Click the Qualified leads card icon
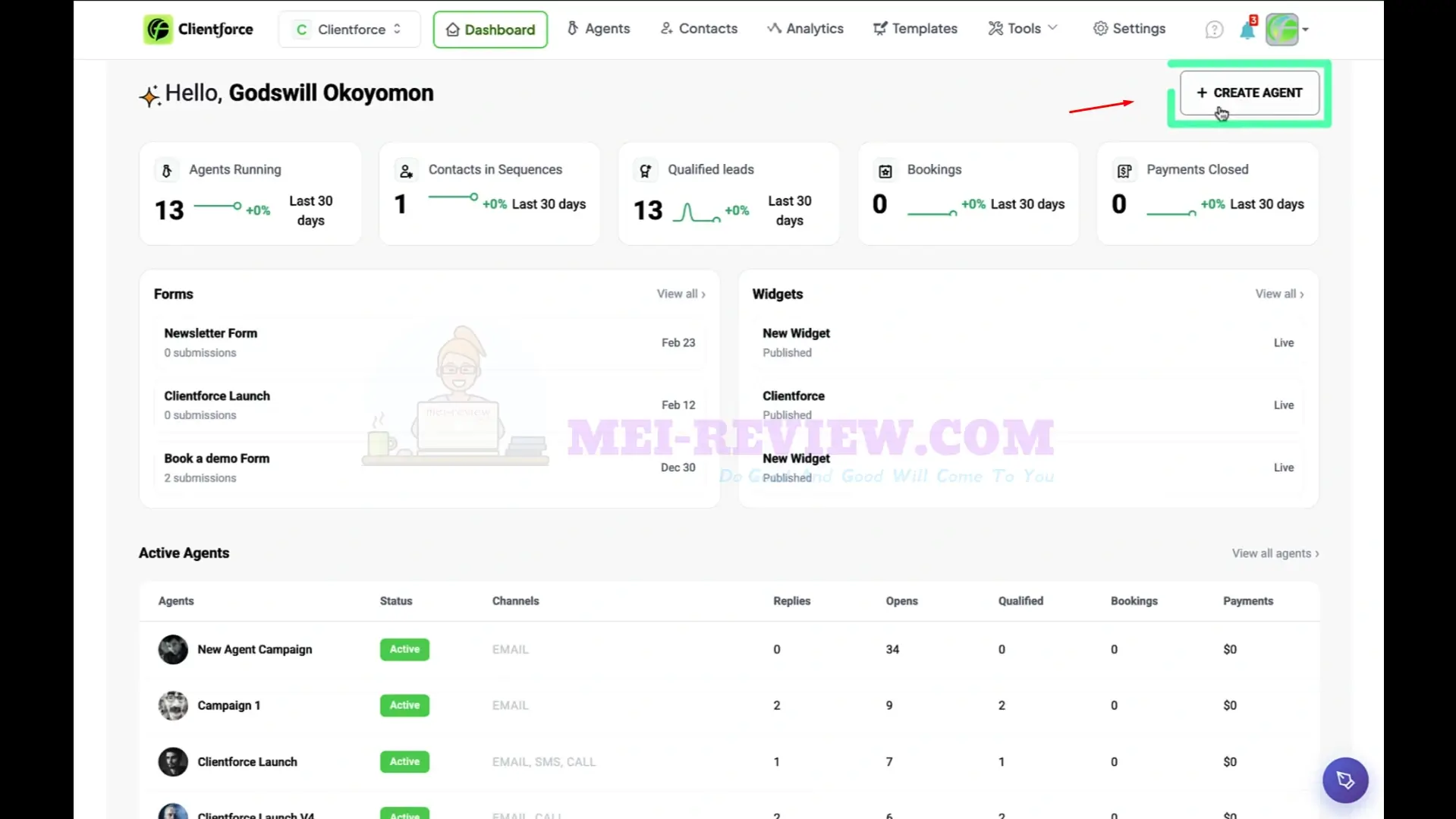Screen dimensions: 1456x819 646,171
